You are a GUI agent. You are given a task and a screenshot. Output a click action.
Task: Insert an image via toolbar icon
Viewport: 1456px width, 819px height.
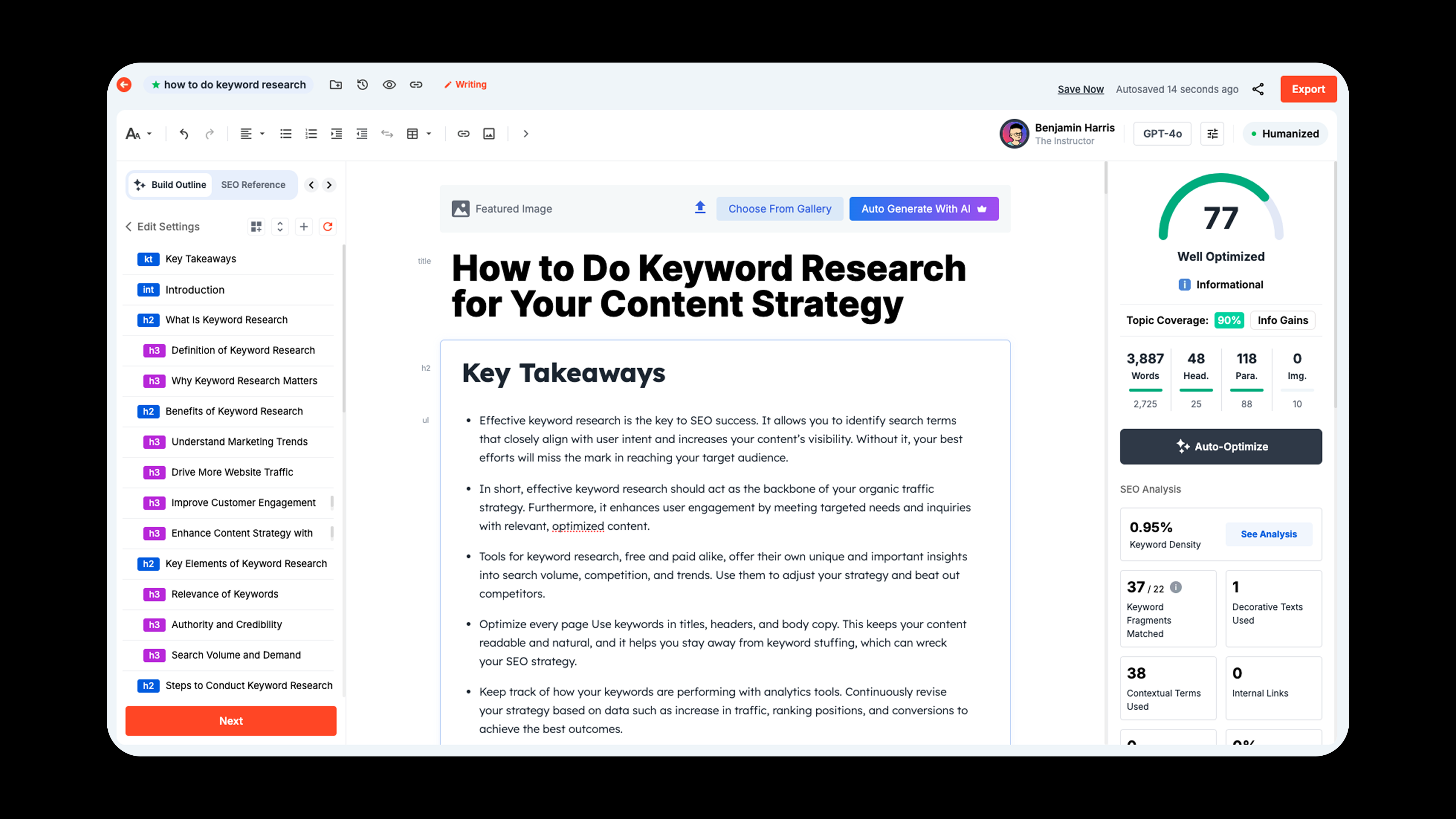[x=489, y=134]
